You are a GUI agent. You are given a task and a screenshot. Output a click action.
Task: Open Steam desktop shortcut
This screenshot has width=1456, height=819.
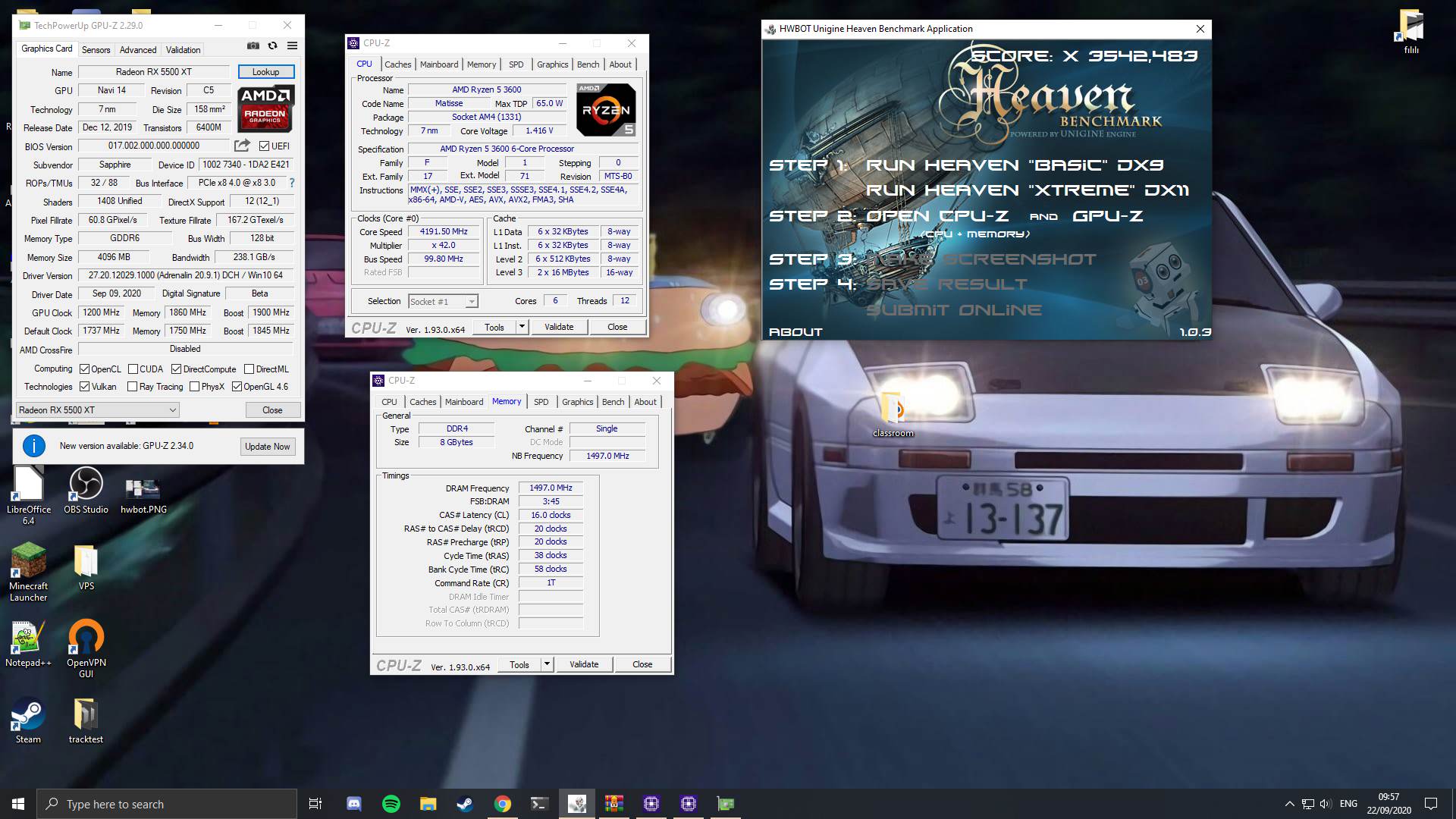click(28, 720)
